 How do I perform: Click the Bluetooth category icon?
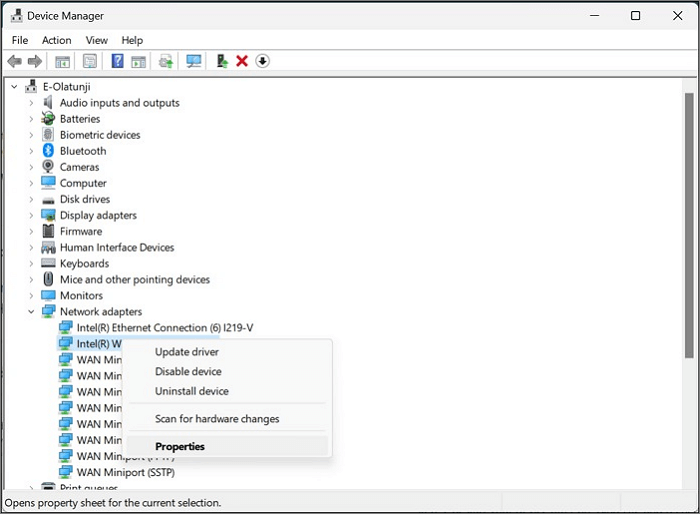click(x=48, y=151)
